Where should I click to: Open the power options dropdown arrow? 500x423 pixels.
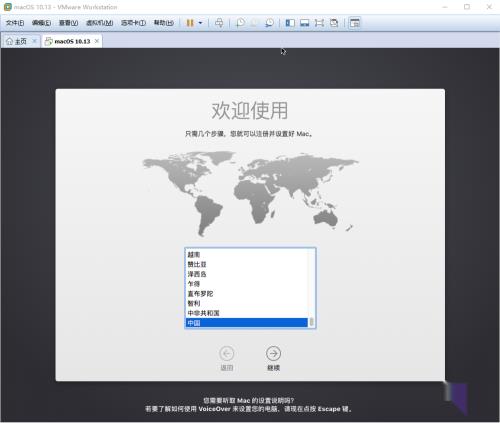coord(200,23)
